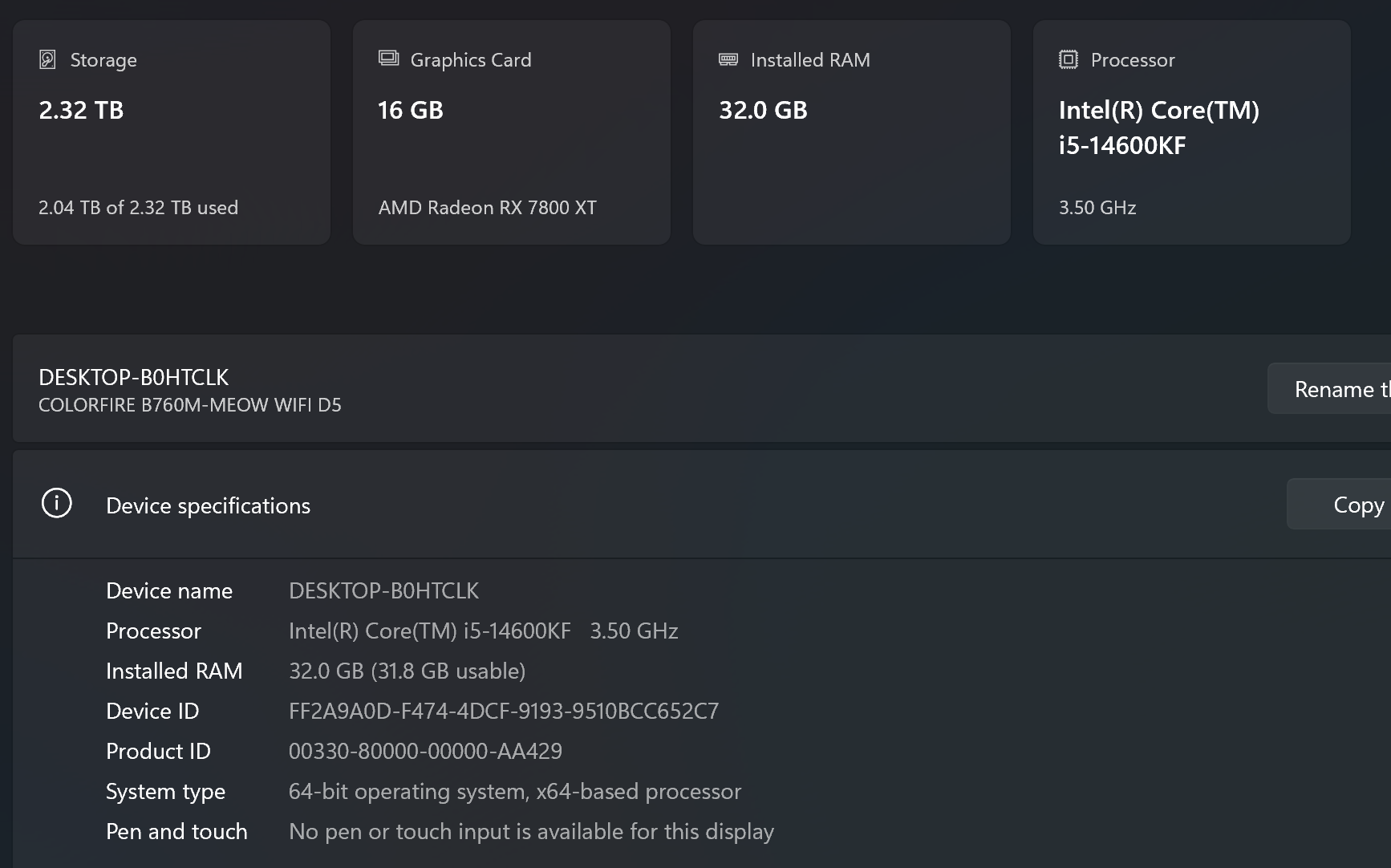Click the No pen or touch input text
This screenshot has height=868, width=1391.
pyautogui.click(x=531, y=832)
